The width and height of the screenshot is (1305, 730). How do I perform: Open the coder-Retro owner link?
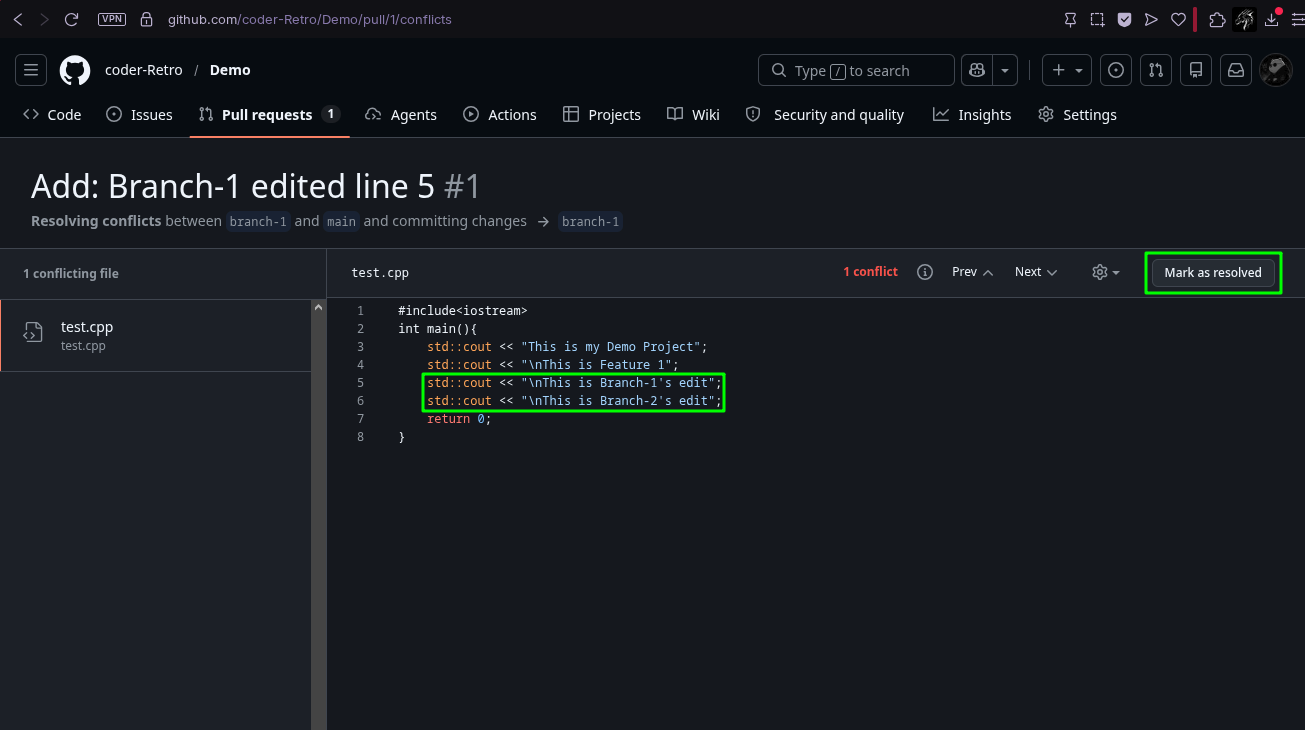click(x=144, y=70)
